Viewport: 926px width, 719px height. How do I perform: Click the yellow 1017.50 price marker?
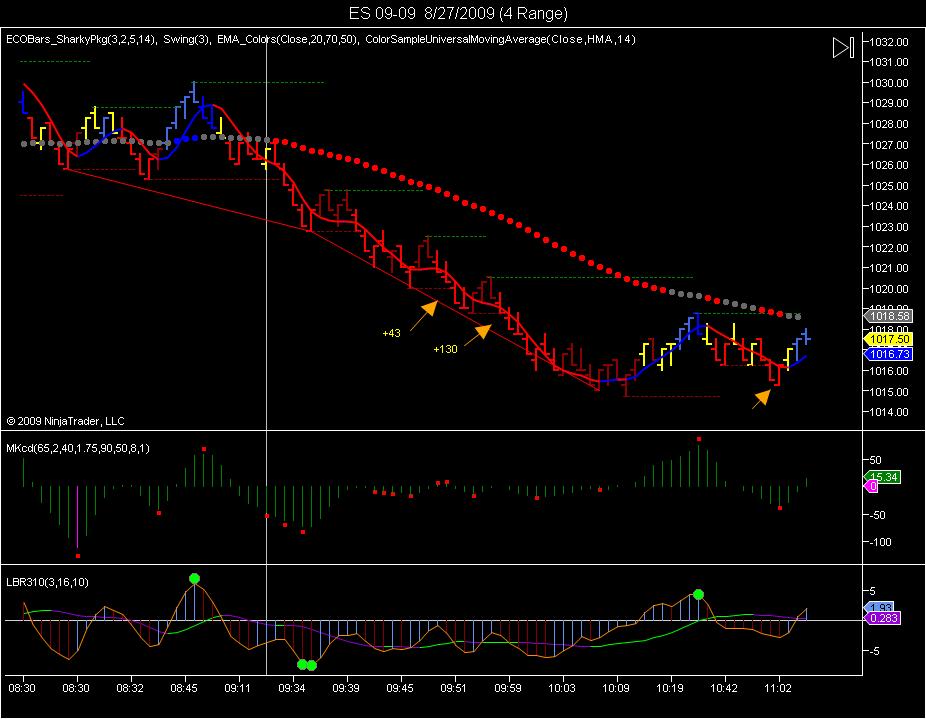[x=888, y=339]
